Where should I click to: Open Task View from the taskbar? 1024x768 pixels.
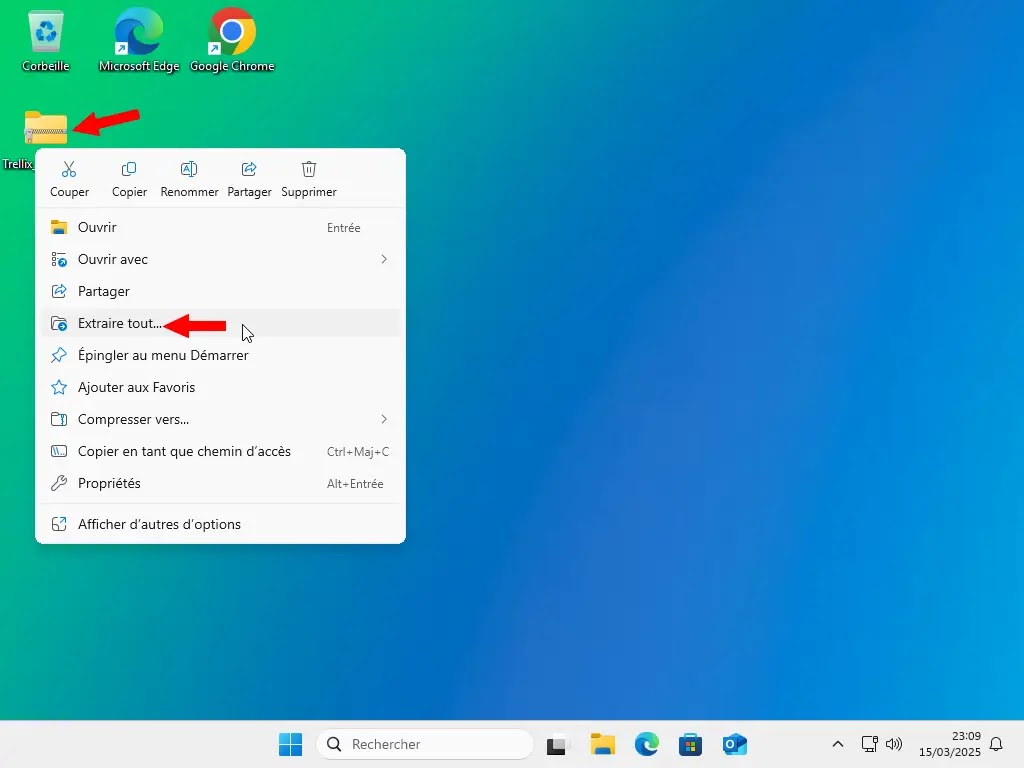(x=557, y=744)
